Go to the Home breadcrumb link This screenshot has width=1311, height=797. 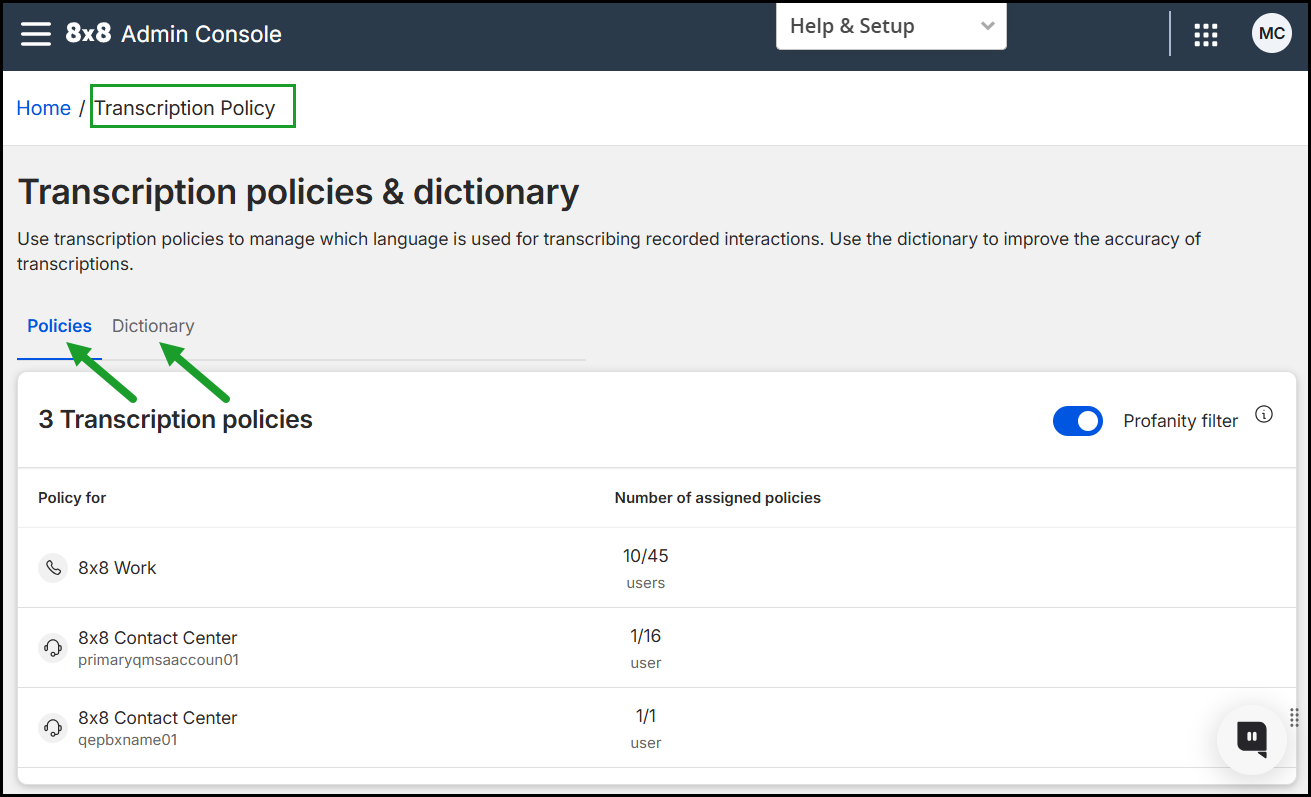[44, 108]
